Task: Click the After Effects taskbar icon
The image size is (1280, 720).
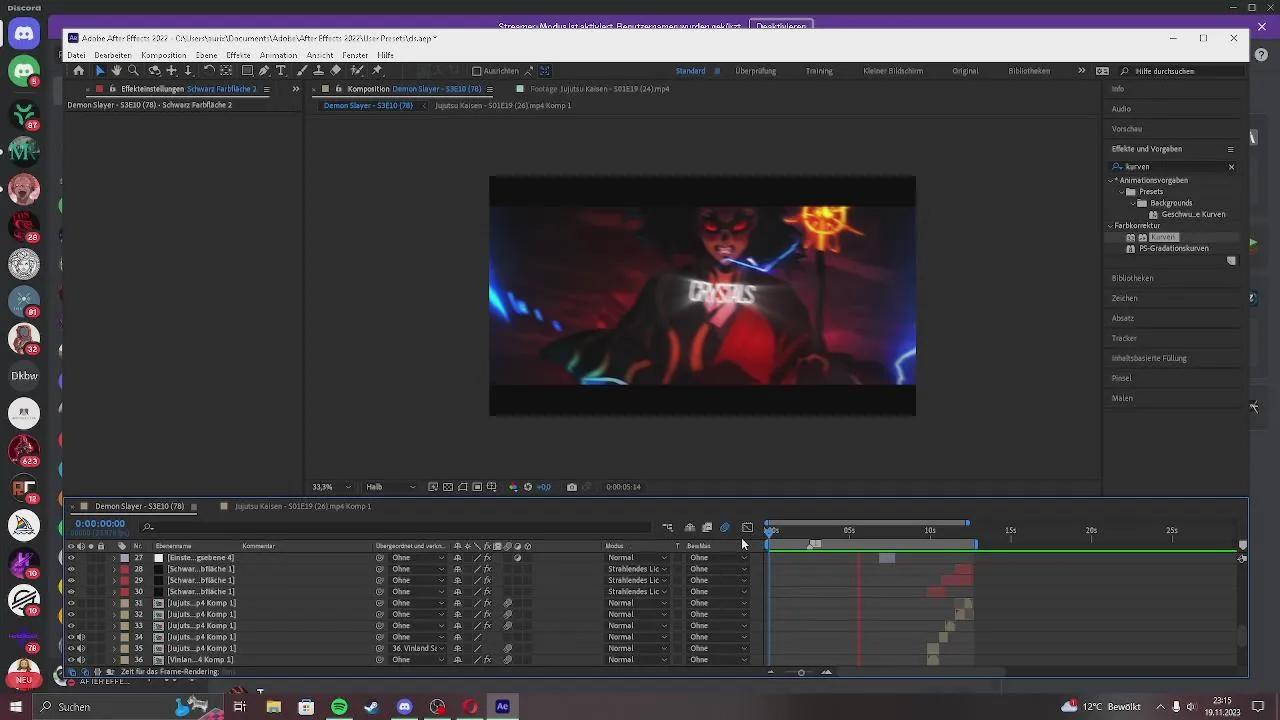Action: pos(502,707)
